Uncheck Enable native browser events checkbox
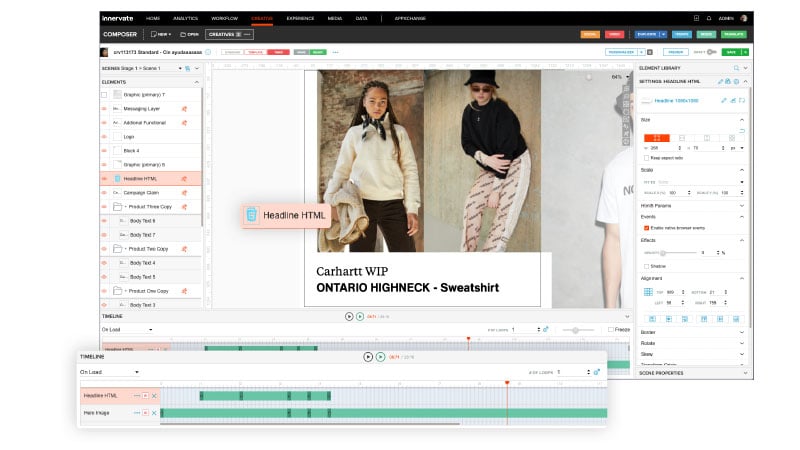 tap(646, 228)
